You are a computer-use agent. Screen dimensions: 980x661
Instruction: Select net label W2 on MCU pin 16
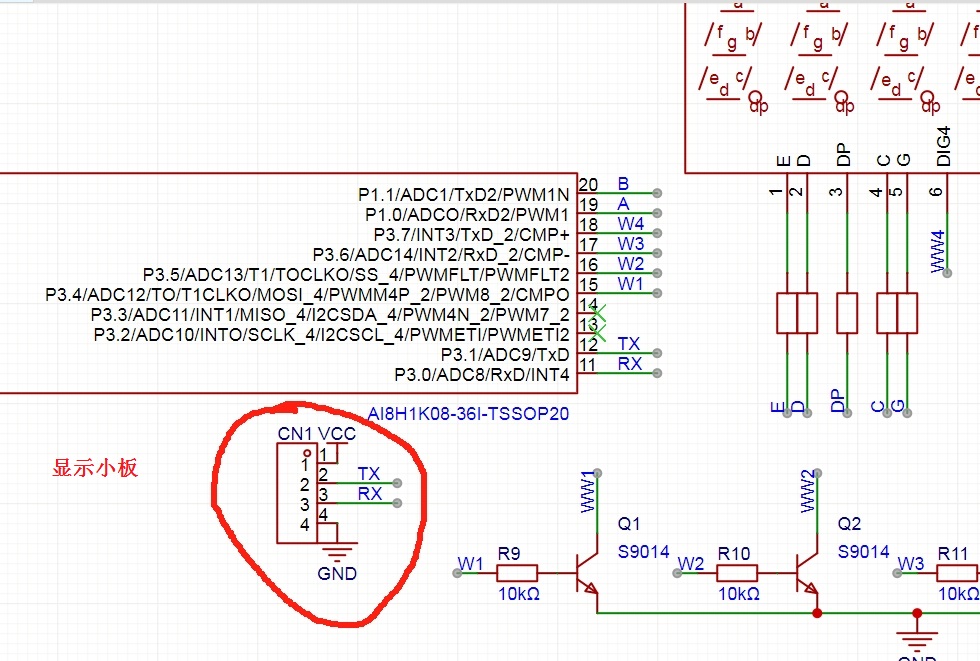coord(631,264)
